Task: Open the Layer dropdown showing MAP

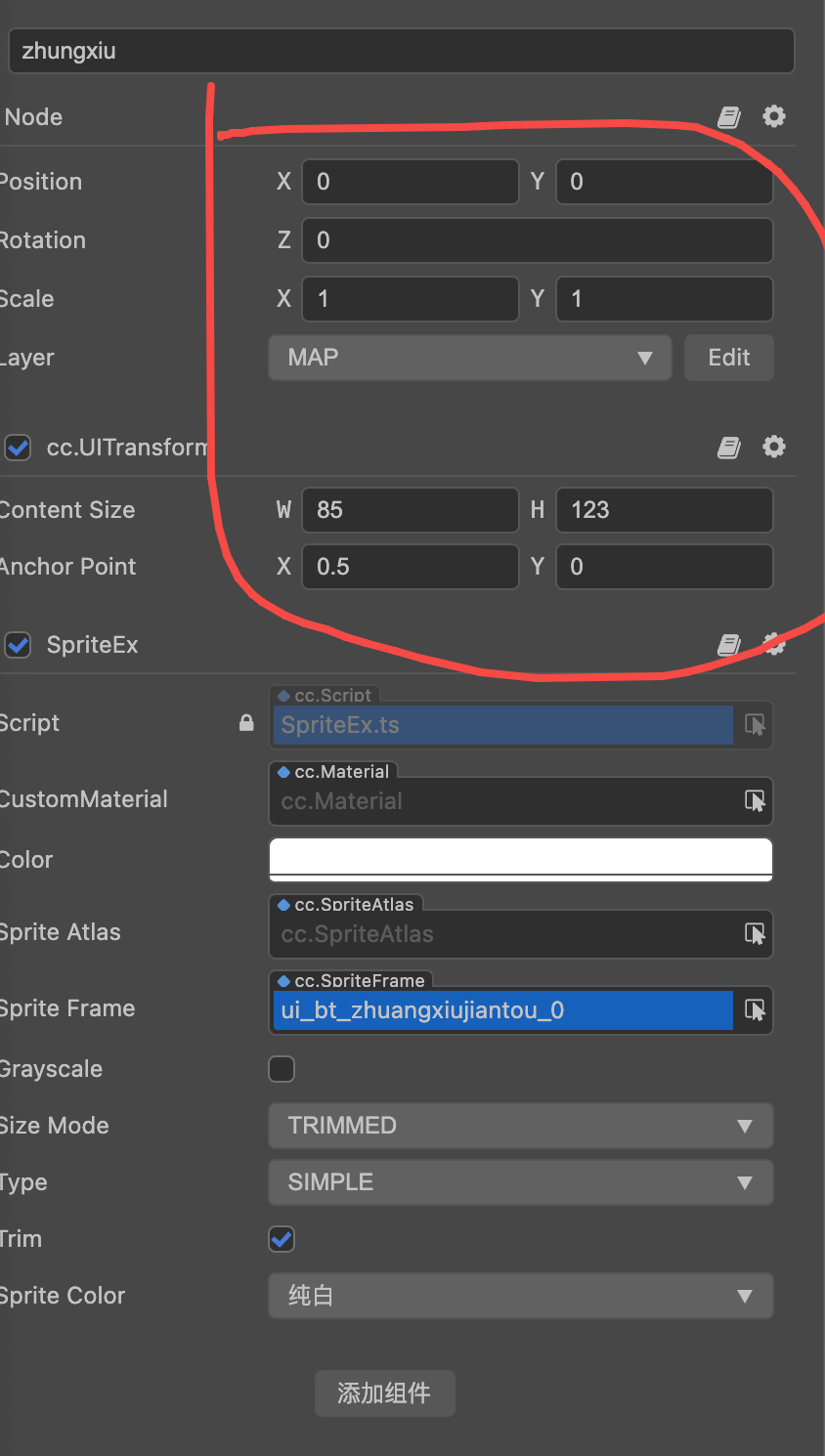Action: [469, 358]
